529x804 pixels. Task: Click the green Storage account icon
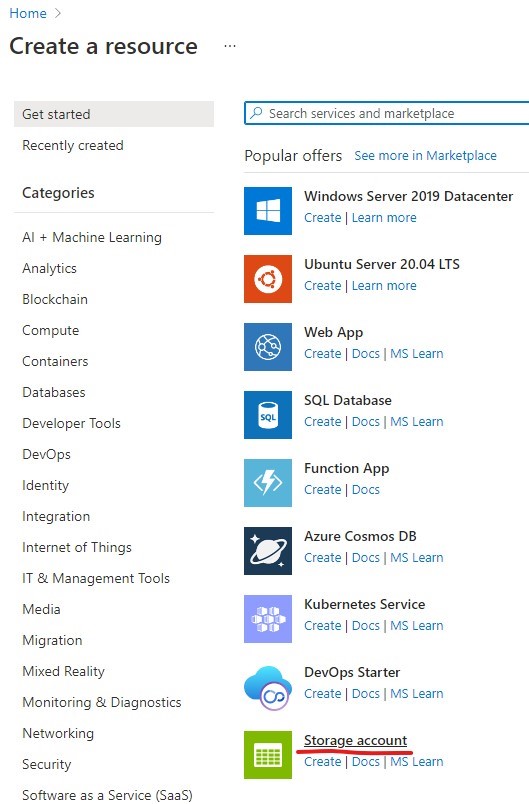tap(268, 755)
